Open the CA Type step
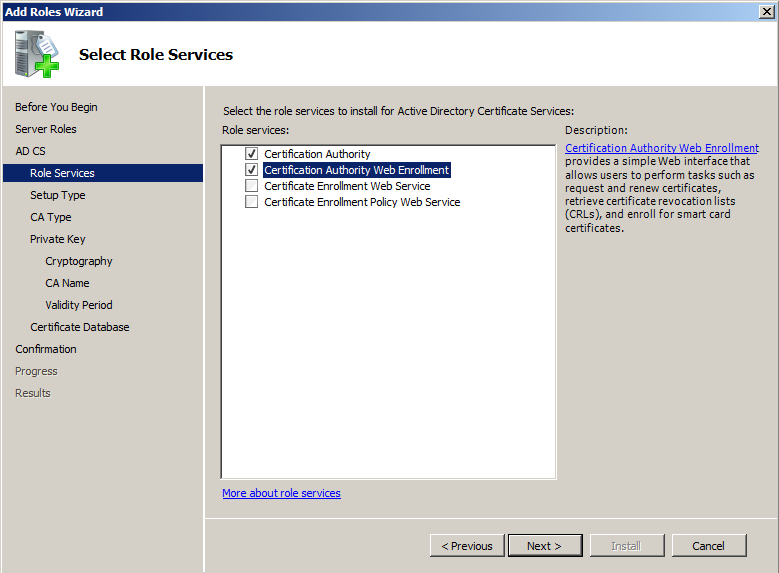Viewport: 779px width, 573px height. point(50,217)
